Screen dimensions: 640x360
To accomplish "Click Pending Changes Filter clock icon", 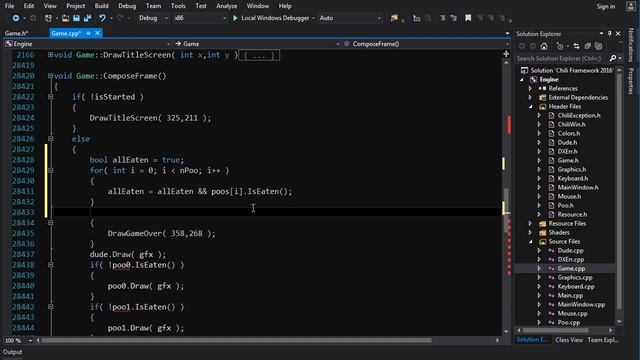I will [560, 46].
